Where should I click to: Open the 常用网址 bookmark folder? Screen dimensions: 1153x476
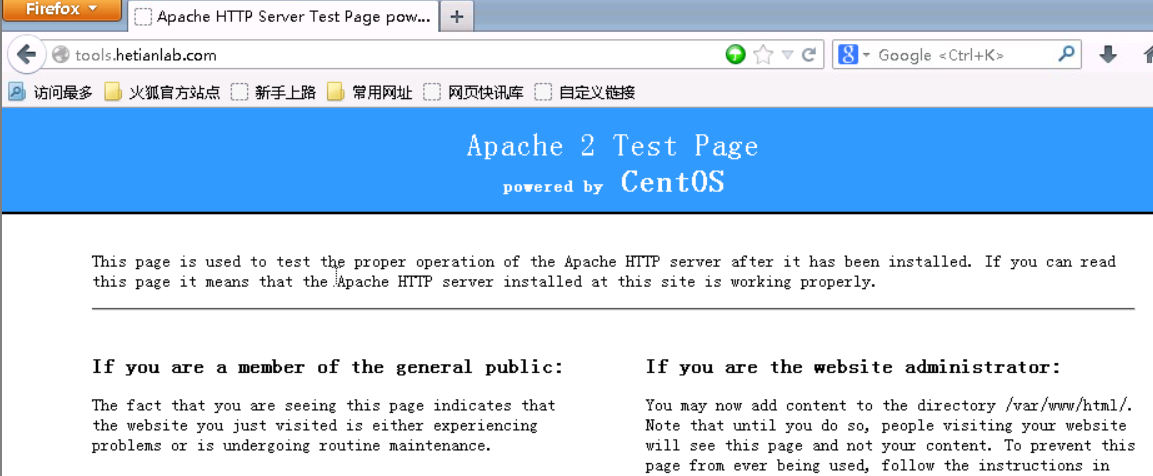tap(369, 93)
